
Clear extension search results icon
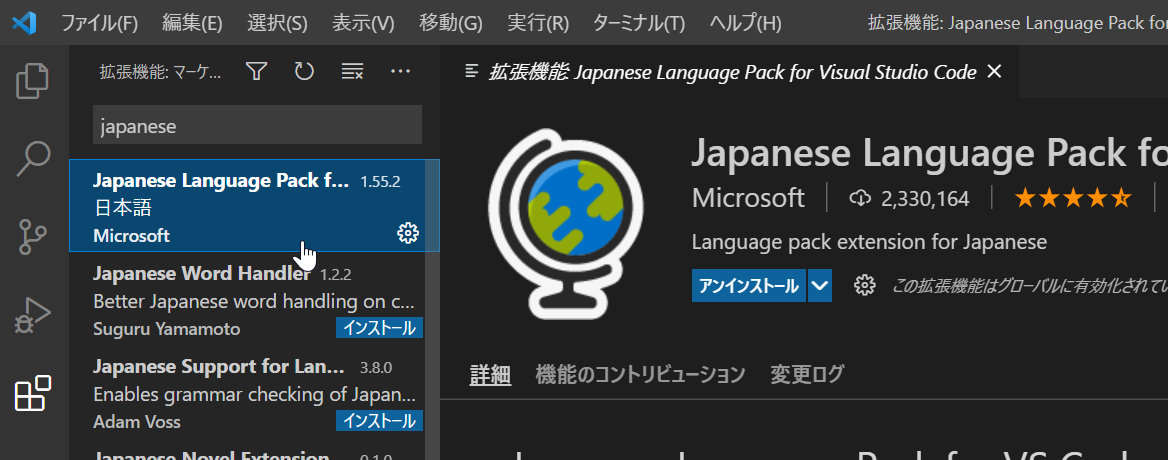click(x=352, y=71)
